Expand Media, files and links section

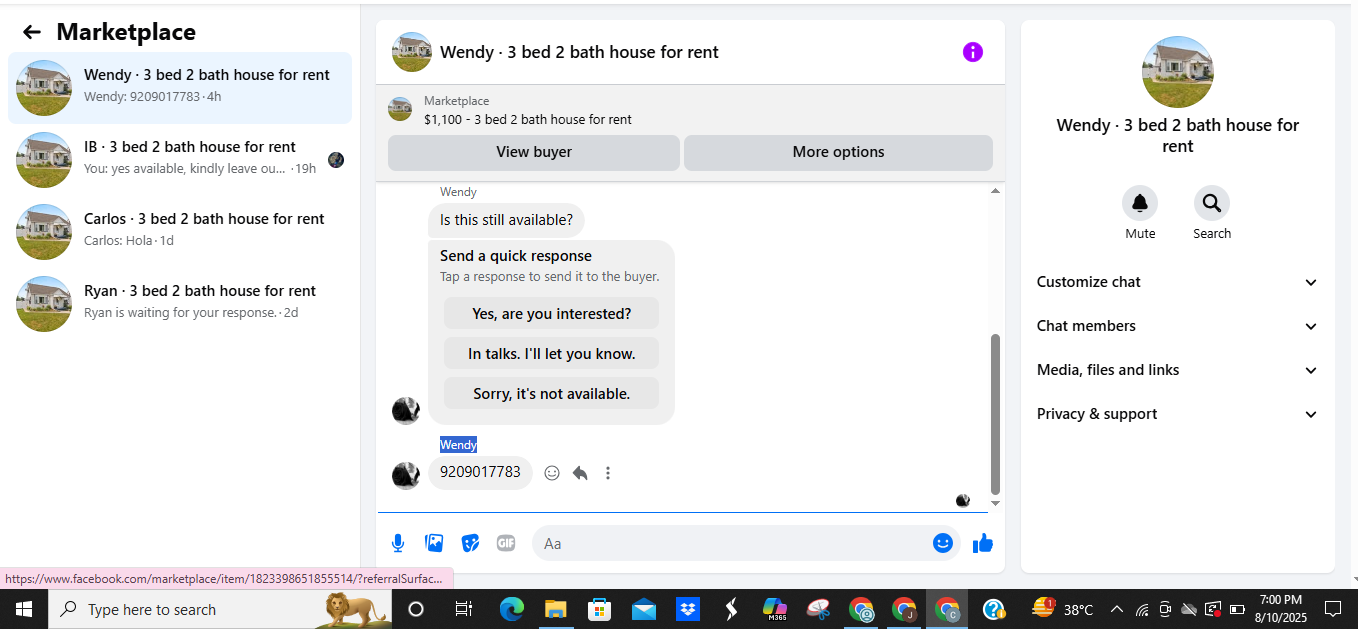coord(1177,370)
